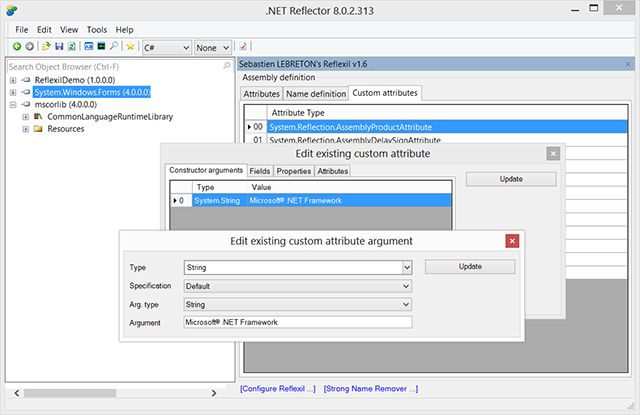Click the .NET Reflector app icon in title bar
The image size is (640, 415).
click(x=12, y=11)
